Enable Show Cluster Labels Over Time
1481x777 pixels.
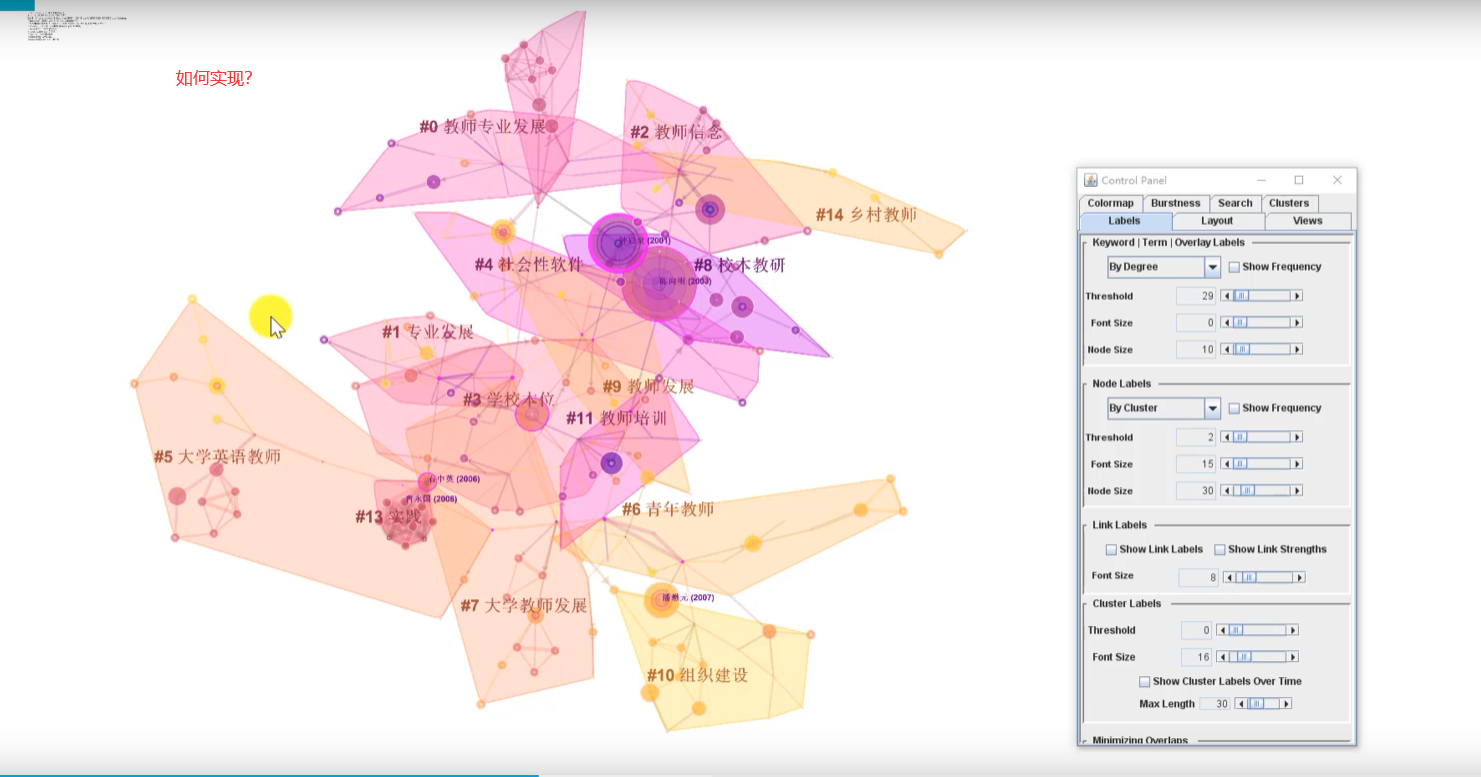(1145, 681)
